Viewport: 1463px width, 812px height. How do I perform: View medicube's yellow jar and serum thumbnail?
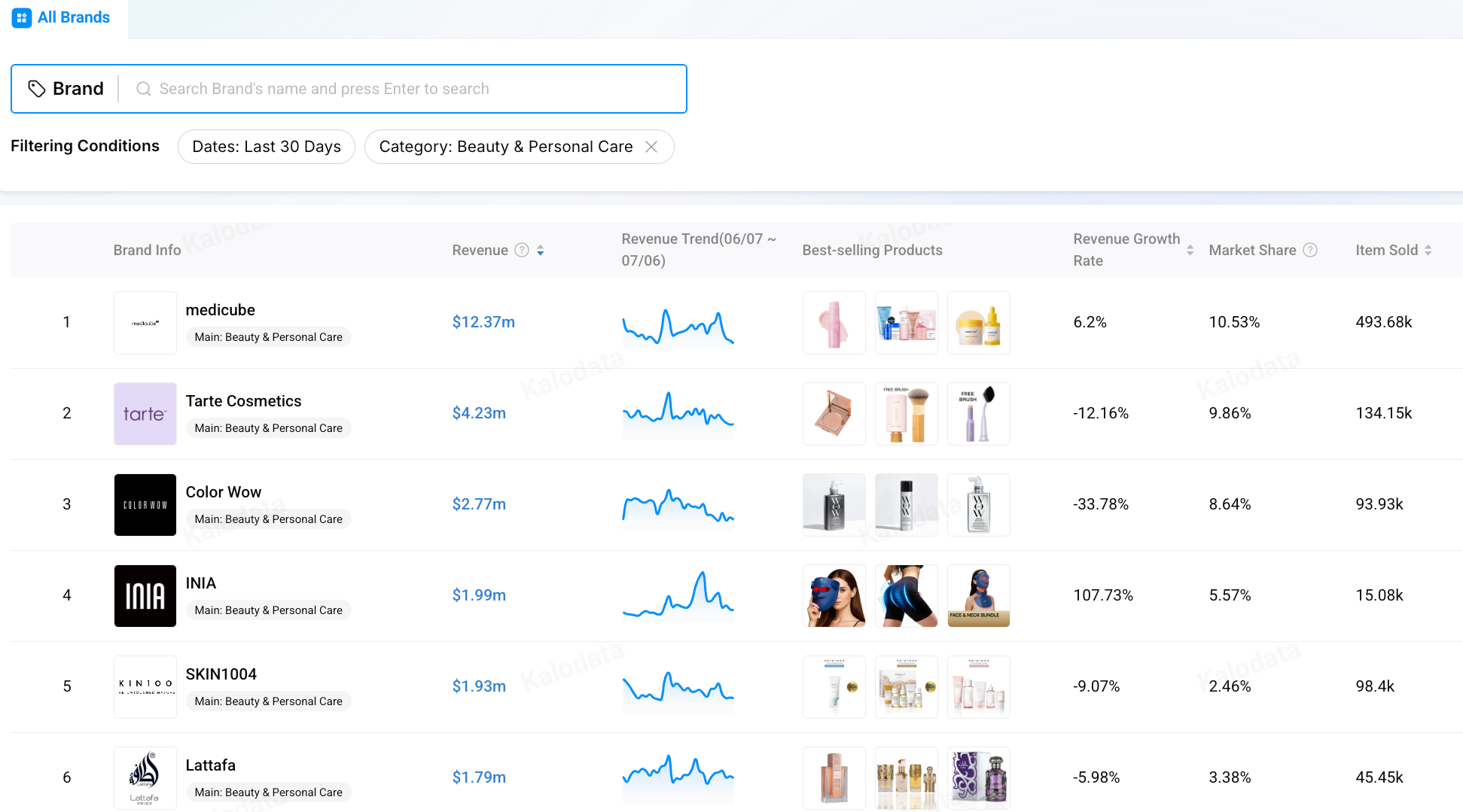pyautogui.click(x=979, y=323)
